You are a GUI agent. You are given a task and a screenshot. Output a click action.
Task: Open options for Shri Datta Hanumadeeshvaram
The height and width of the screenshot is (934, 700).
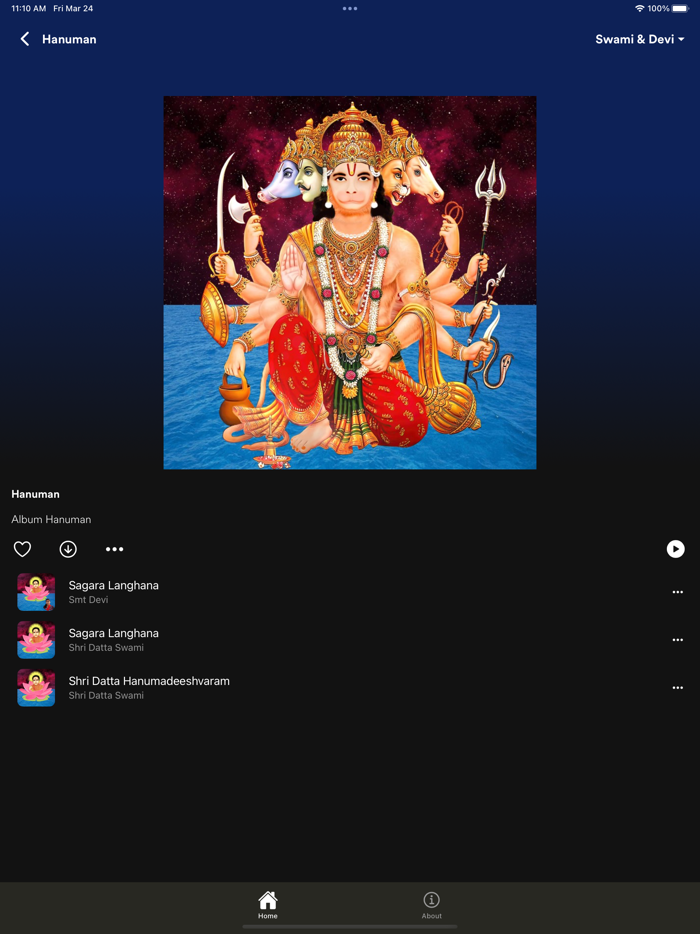tap(677, 687)
